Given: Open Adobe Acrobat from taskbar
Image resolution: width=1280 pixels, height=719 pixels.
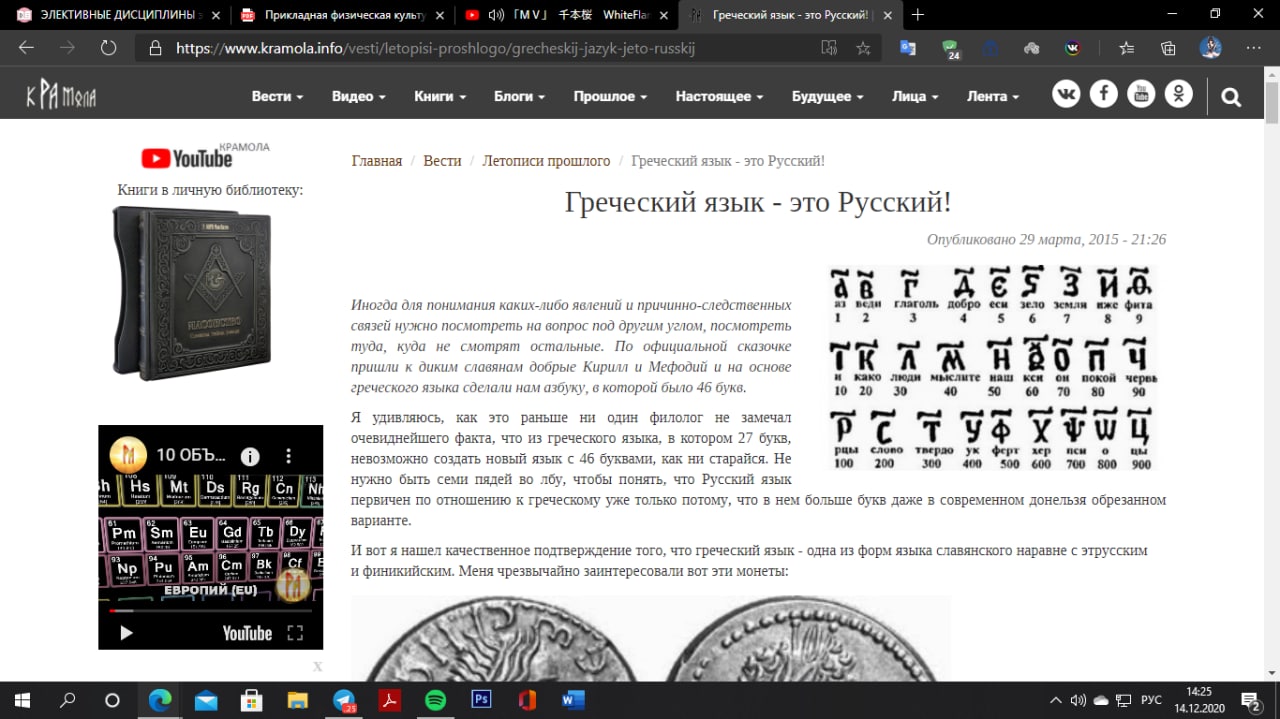Looking at the screenshot, I should point(389,700).
